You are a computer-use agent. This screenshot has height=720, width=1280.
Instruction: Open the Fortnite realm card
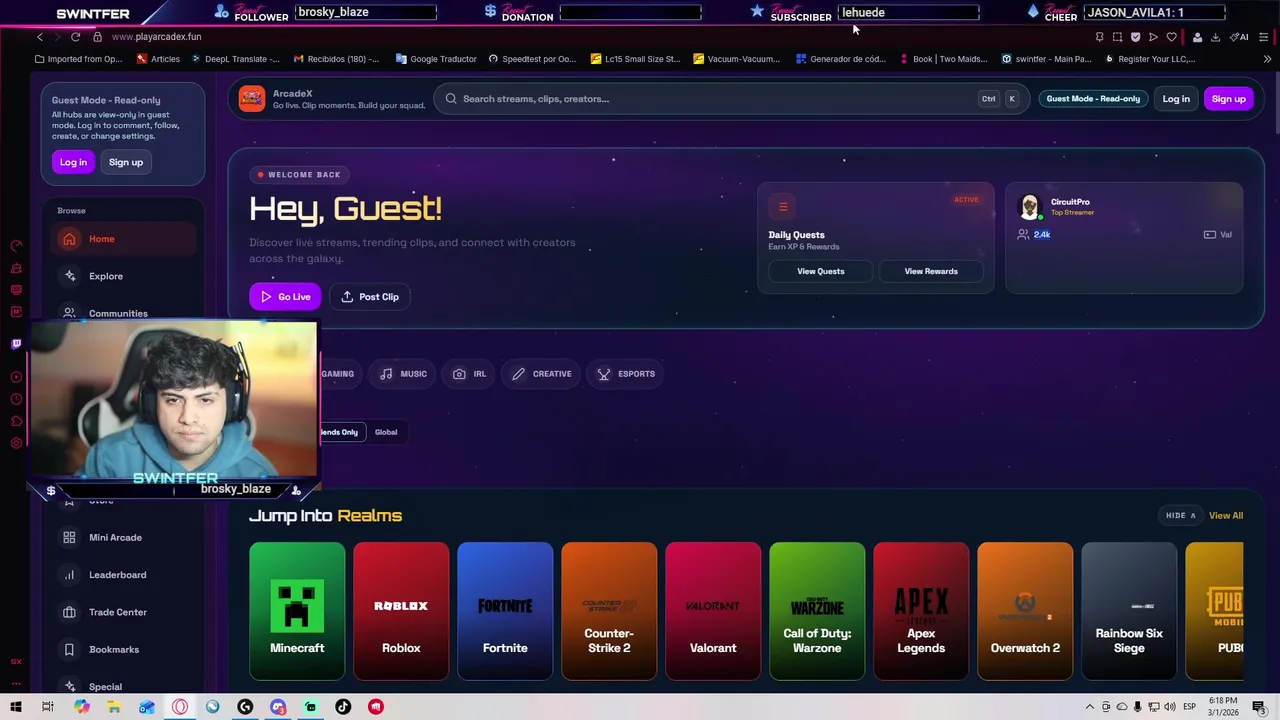pos(505,611)
